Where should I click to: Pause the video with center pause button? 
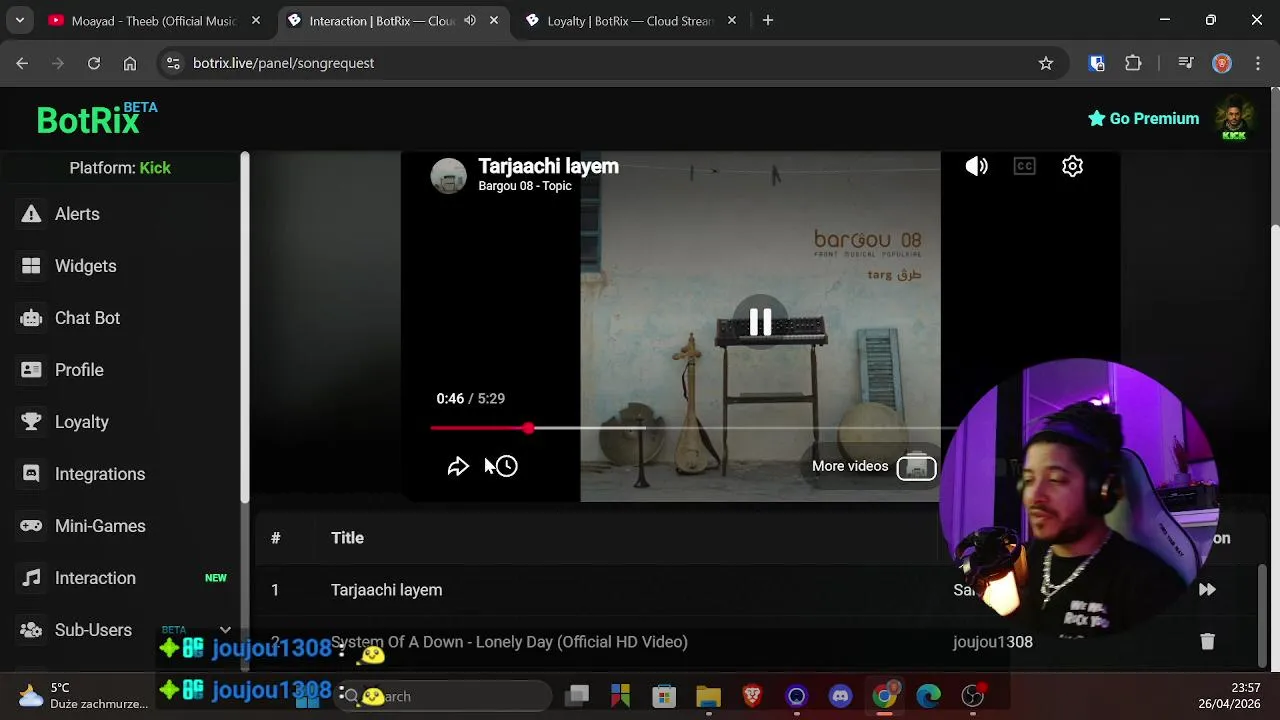pos(760,322)
